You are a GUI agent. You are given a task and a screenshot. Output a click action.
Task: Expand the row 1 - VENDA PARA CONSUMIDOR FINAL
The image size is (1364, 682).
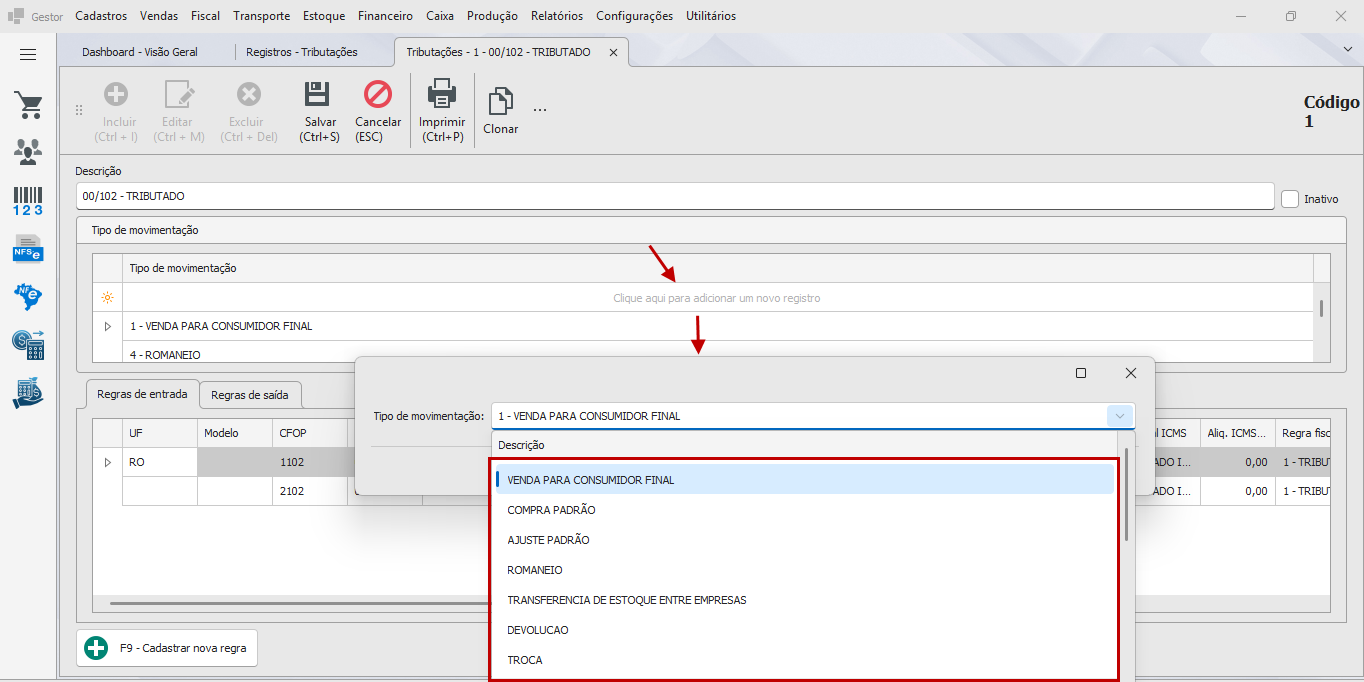108,326
